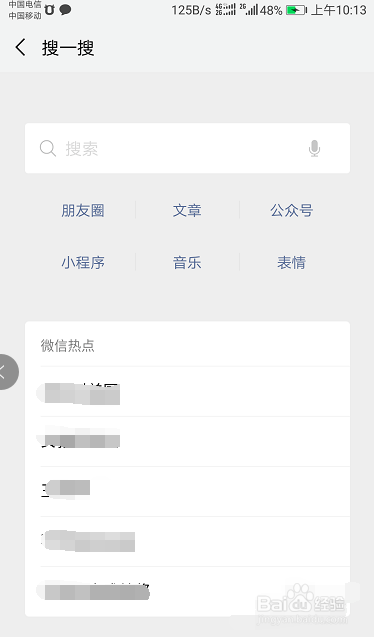Tap the microphone voice search icon
This screenshot has height=637, width=374.
click(x=314, y=148)
